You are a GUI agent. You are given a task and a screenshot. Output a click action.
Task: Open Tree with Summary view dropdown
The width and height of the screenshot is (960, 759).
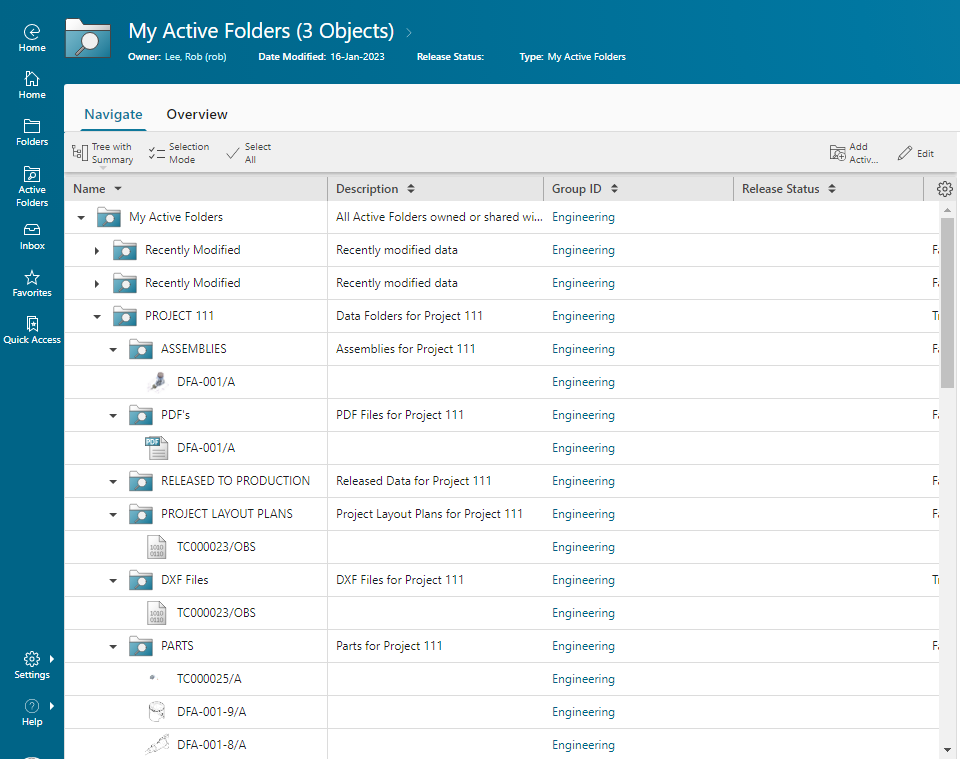(x=102, y=153)
